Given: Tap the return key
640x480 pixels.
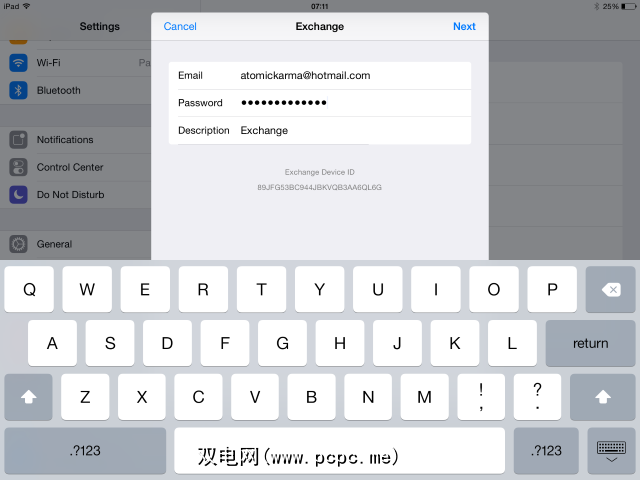Looking at the screenshot, I should point(590,343).
